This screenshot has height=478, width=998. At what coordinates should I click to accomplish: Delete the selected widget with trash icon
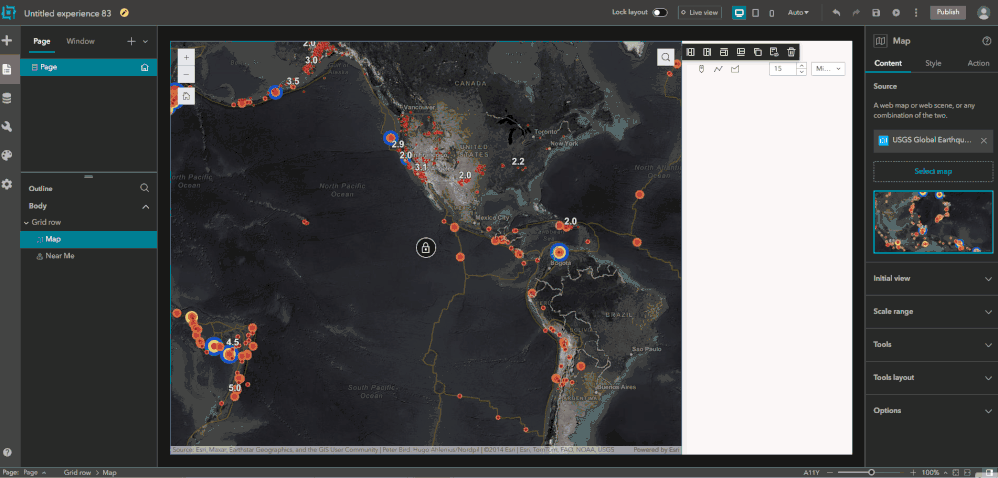(791, 52)
